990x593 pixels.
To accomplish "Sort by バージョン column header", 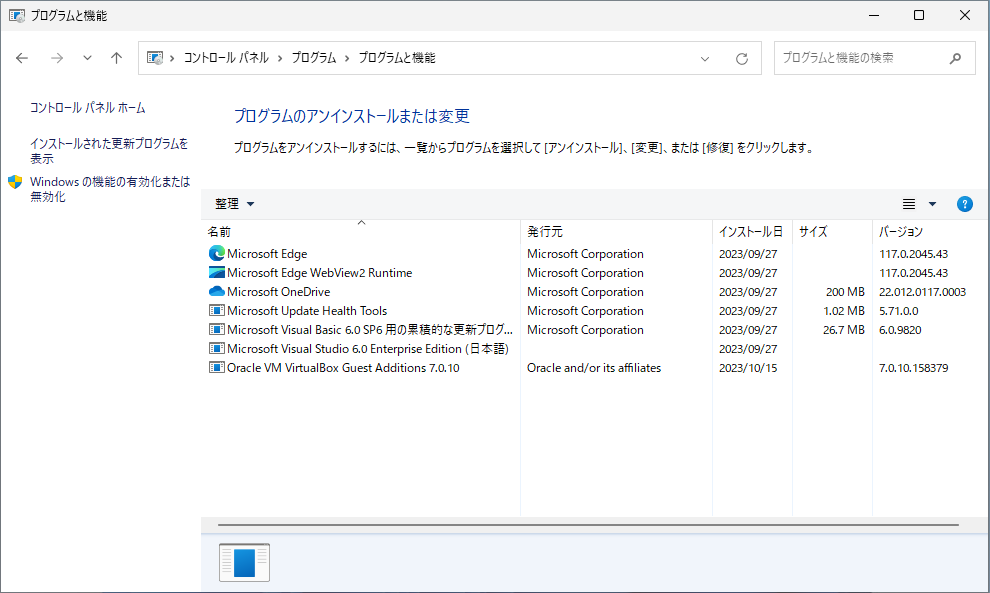I will [x=928, y=232].
